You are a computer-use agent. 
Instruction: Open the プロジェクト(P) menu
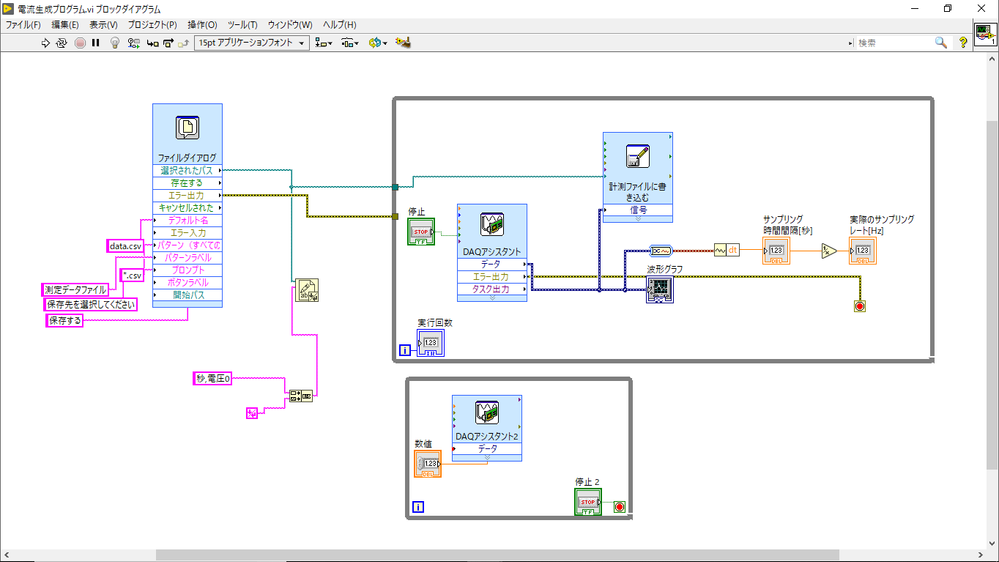(152, 25)
